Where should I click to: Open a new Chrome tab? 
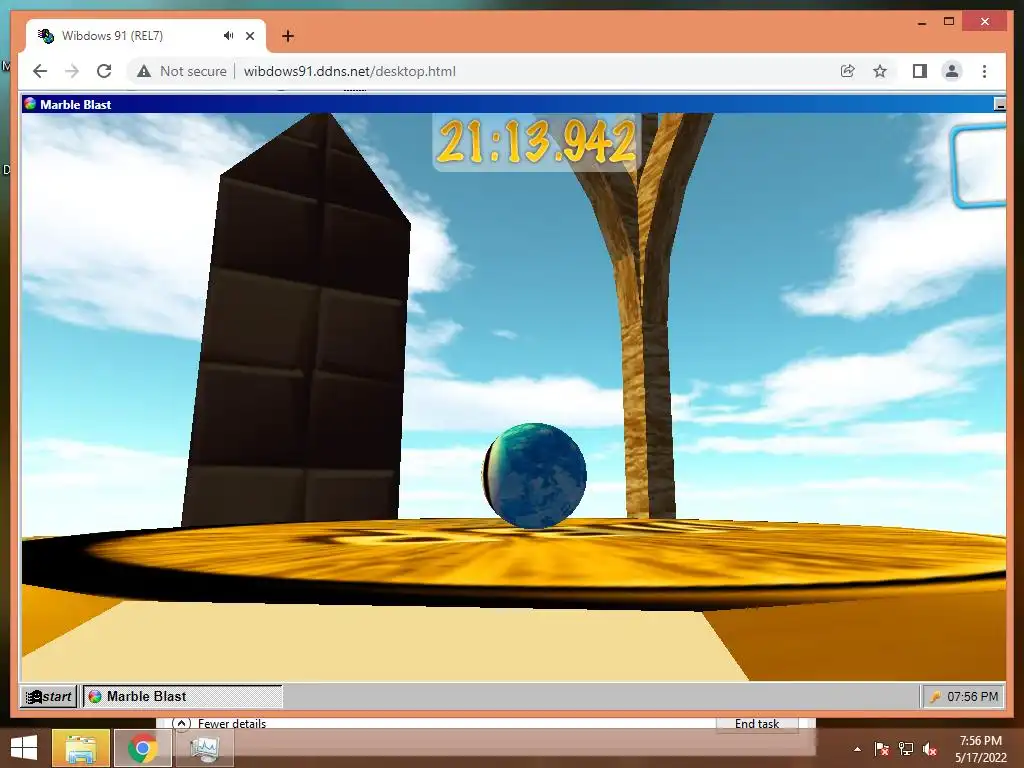tap(288, 36)
